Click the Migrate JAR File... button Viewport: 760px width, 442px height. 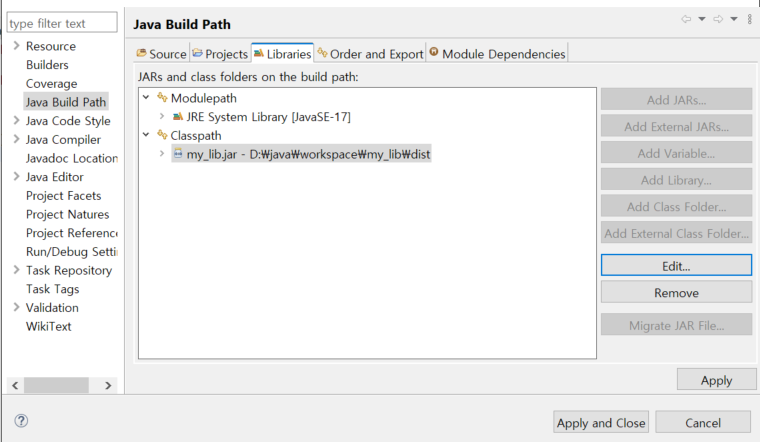(676, 325)
